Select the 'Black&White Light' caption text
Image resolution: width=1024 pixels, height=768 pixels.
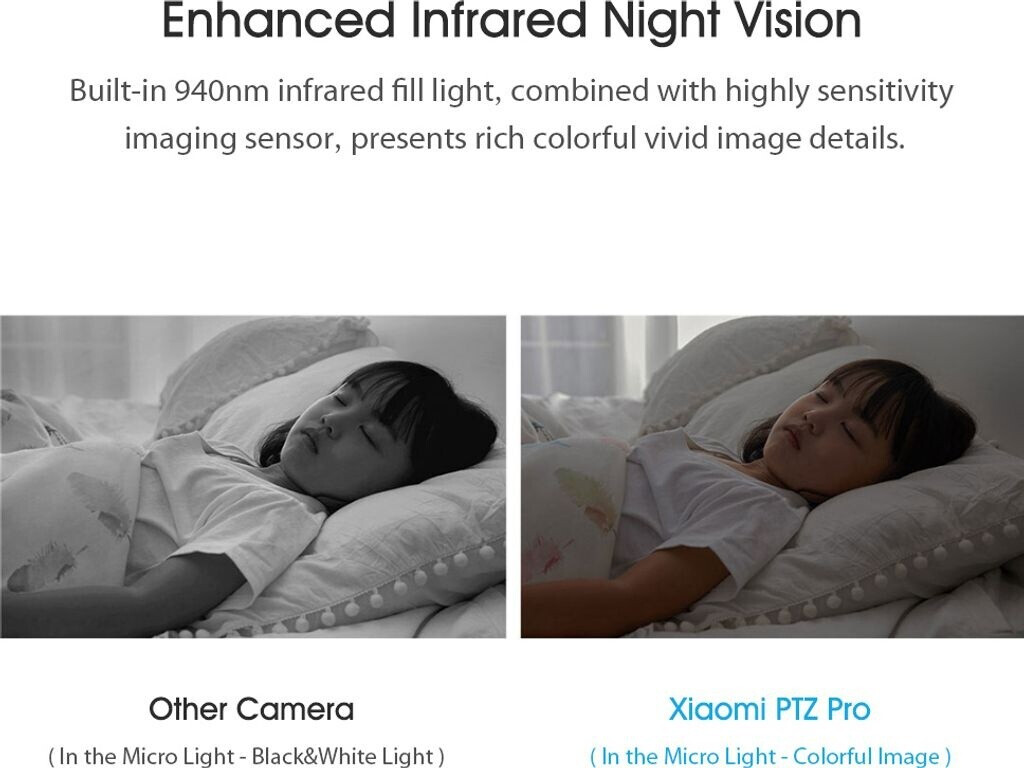343,756
